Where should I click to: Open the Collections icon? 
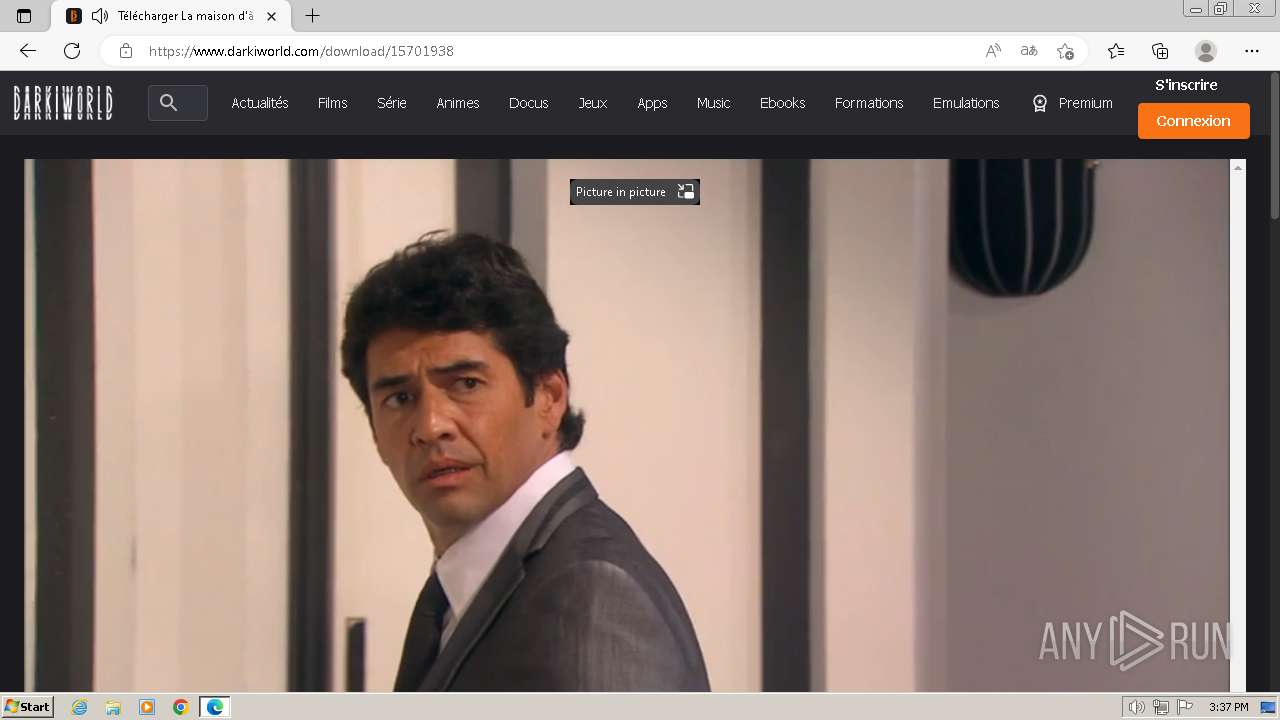[1160, 51]
